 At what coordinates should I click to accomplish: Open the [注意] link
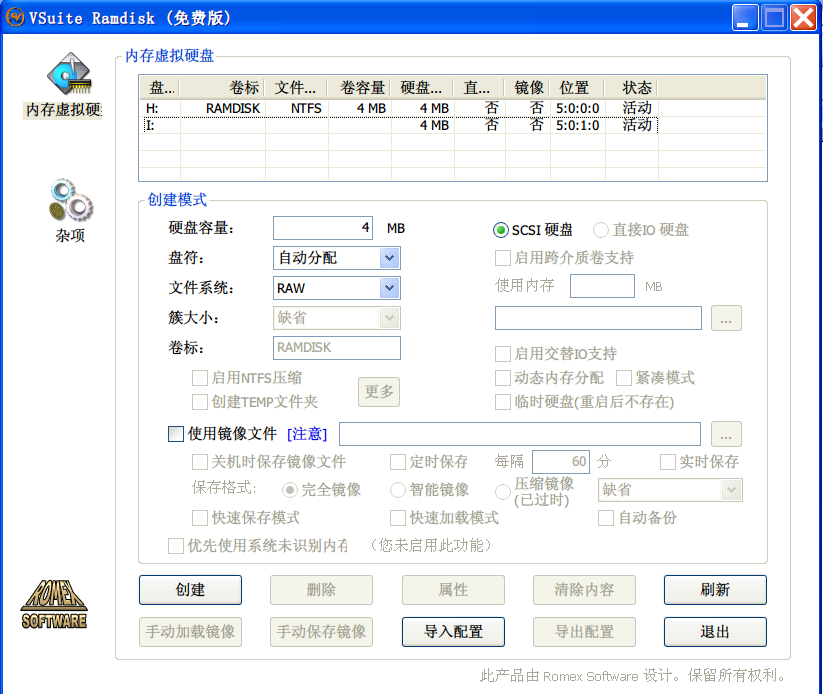pyautogui.click(x=307, y=434)
